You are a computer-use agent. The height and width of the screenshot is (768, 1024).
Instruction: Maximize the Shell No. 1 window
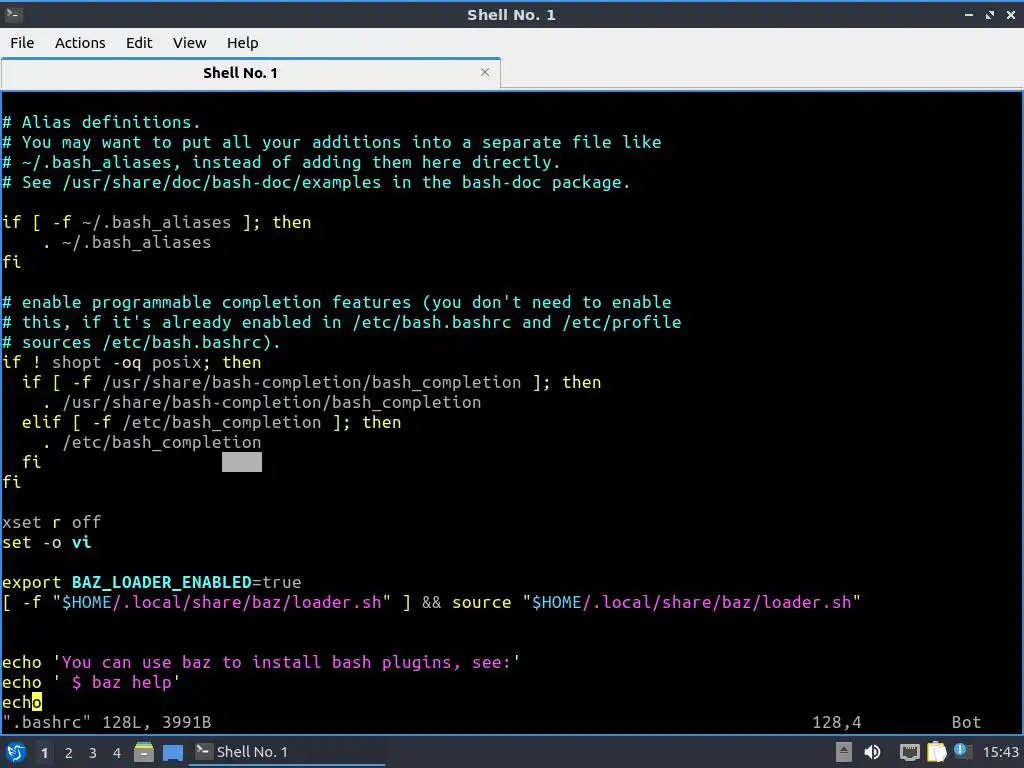(x=990, y=14)
